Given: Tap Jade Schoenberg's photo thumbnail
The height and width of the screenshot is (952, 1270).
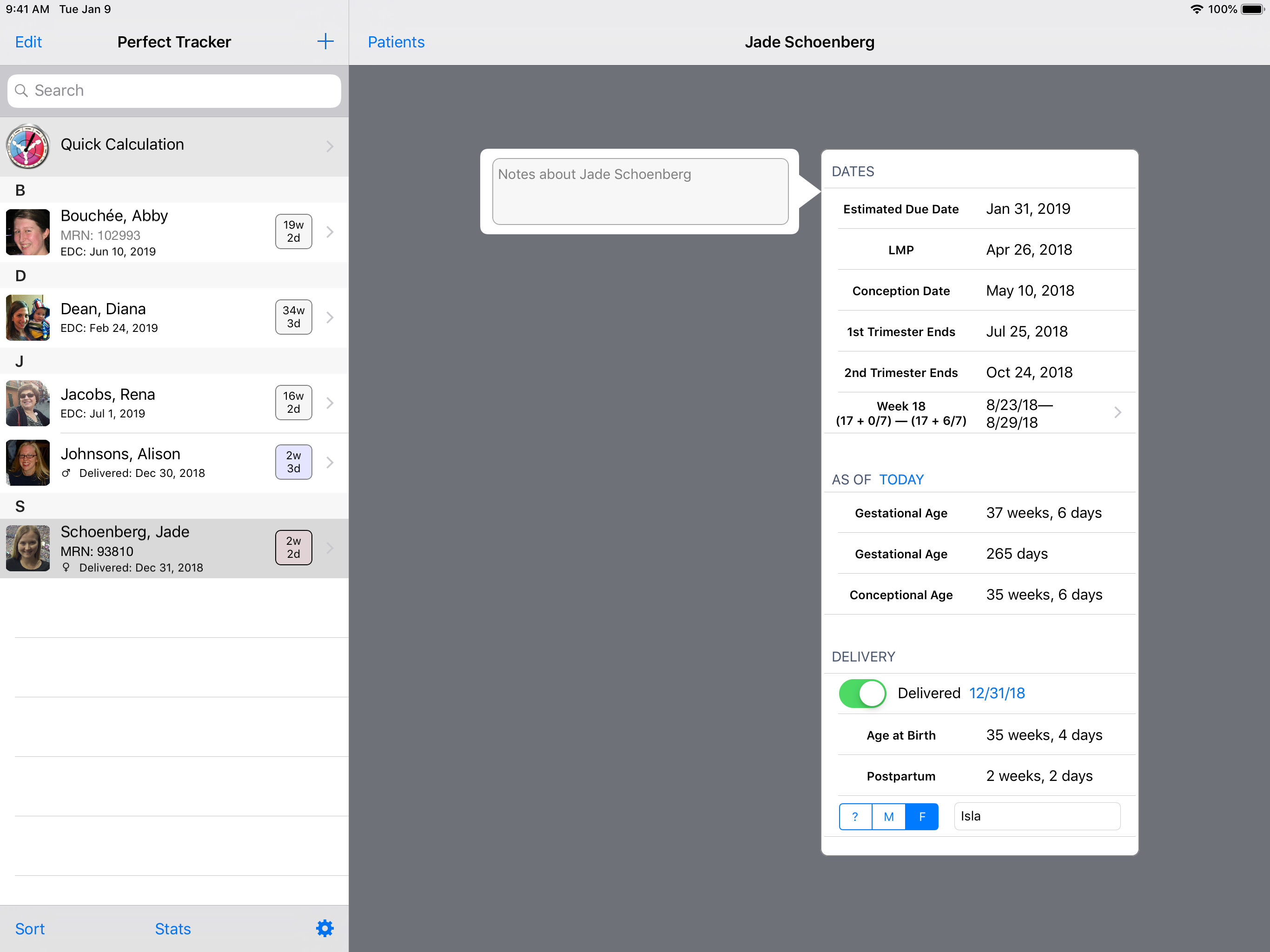Looking at the screenshot, I should (27, 548).
